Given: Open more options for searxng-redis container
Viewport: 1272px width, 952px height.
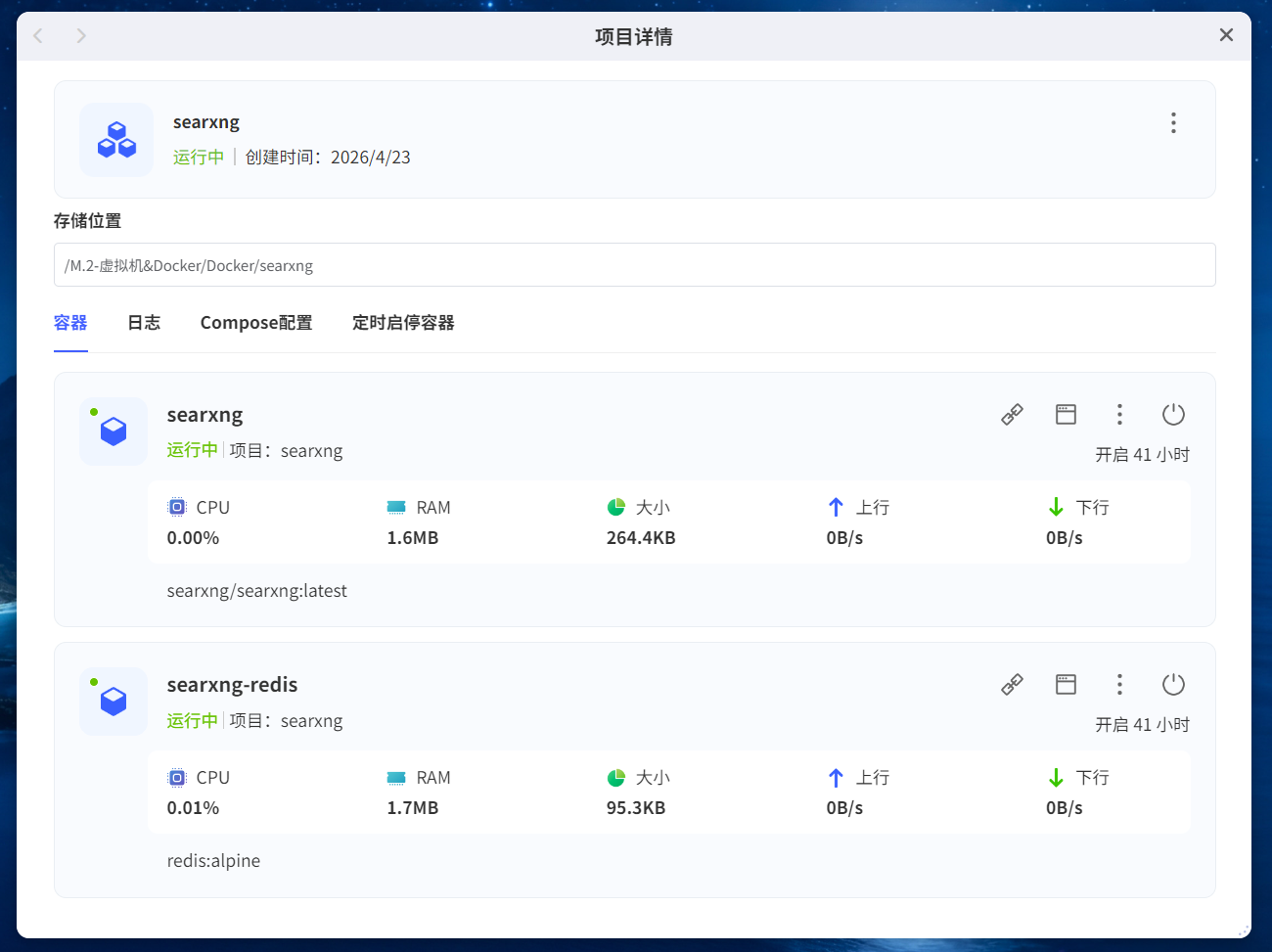Looking at the screenshot, I should click(x=1119, y=685).
